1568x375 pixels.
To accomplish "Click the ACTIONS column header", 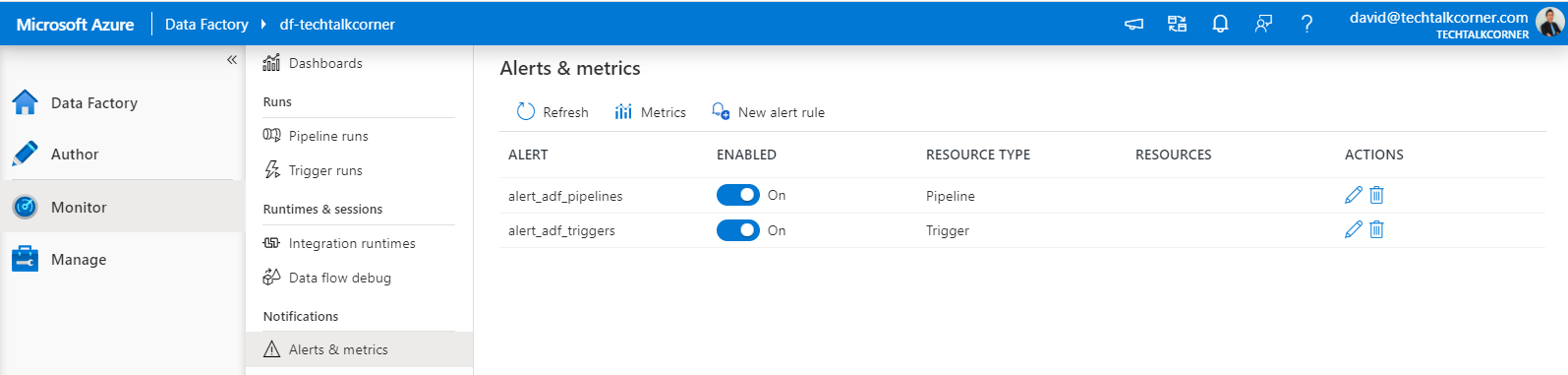I will pos(1374,155).
